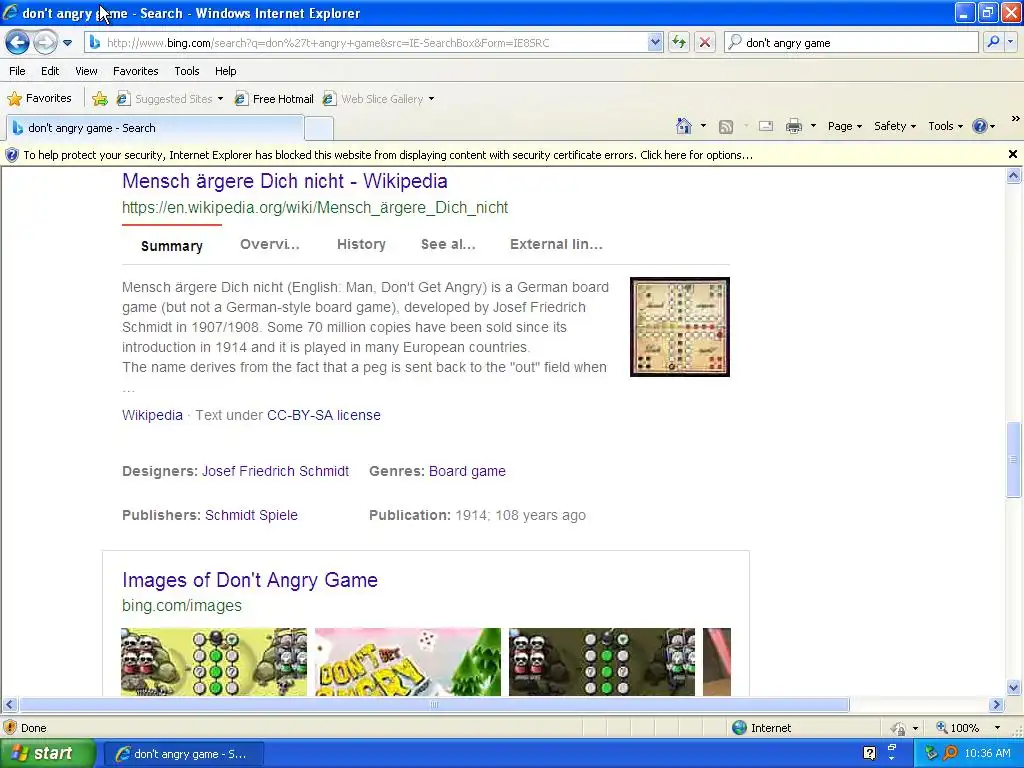Click the Internet security zone indicator
Screen dimensions: 1024x768
point(762,728)
